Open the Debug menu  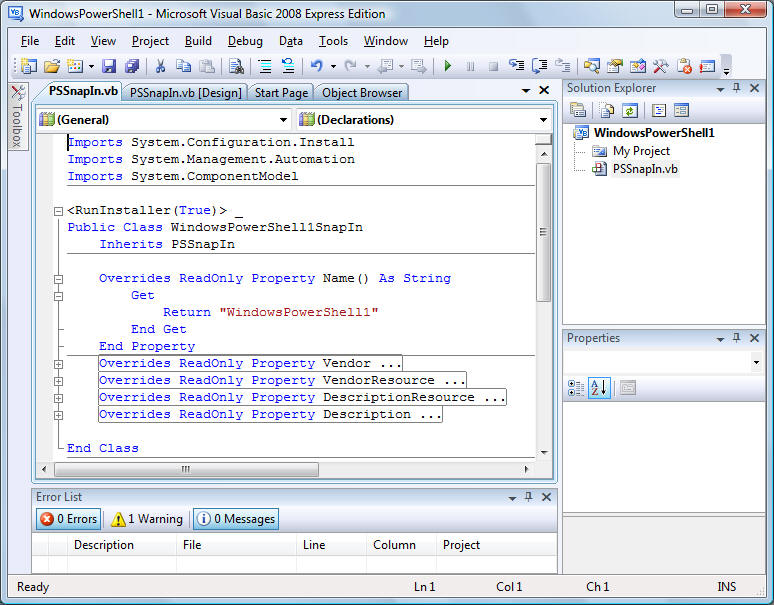click(x=245, y=41)
